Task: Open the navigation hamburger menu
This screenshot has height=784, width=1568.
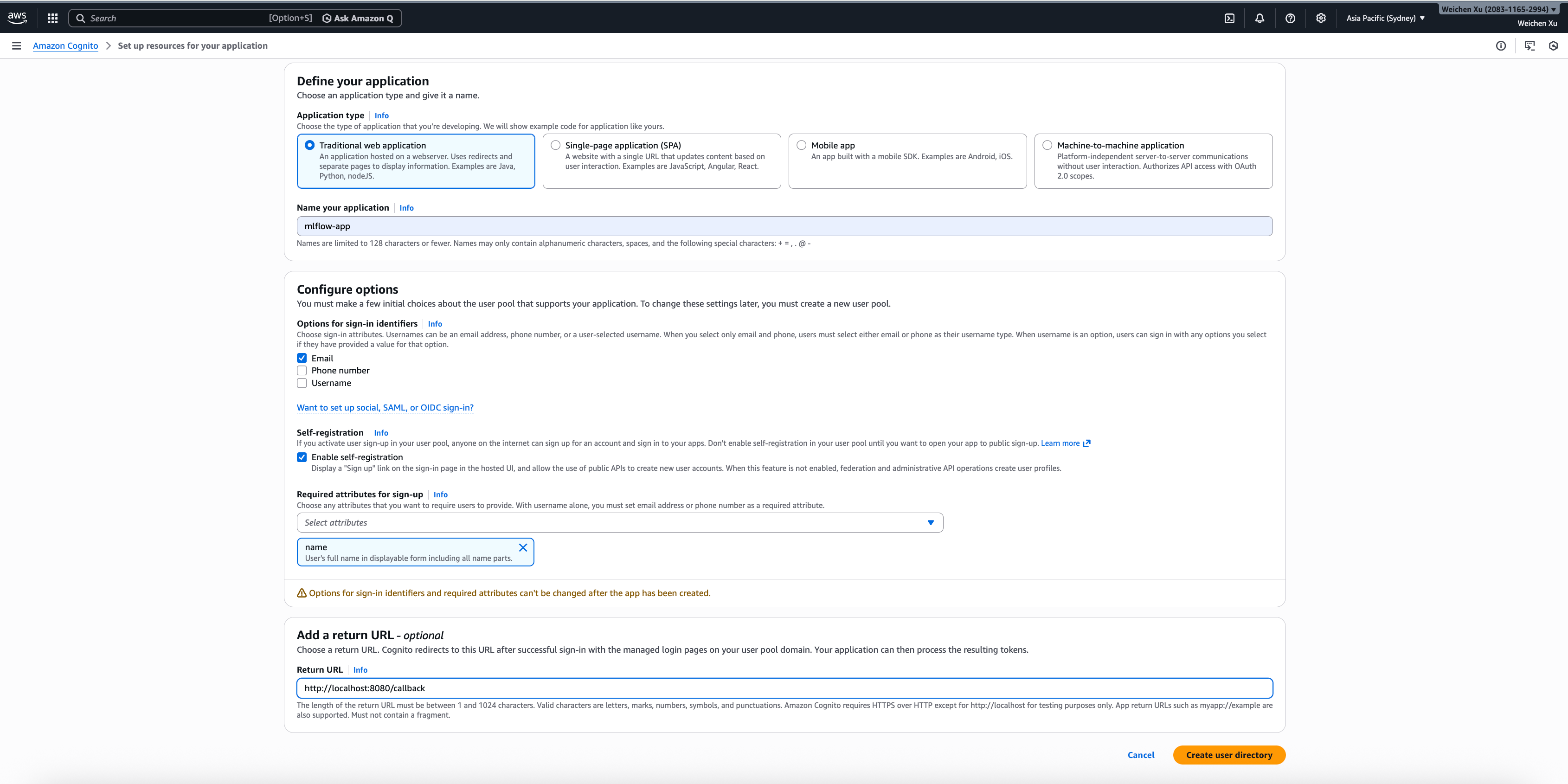Action: click(16, 45)
